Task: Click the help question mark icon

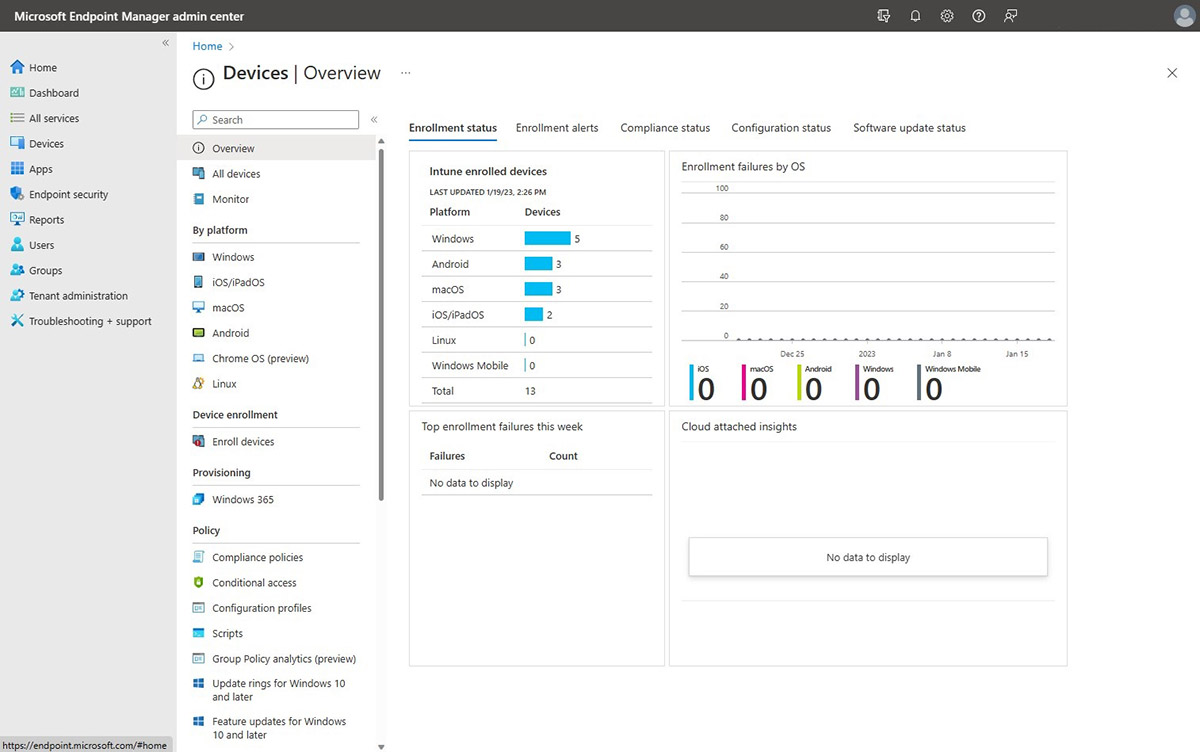Action: pos(979,16)
